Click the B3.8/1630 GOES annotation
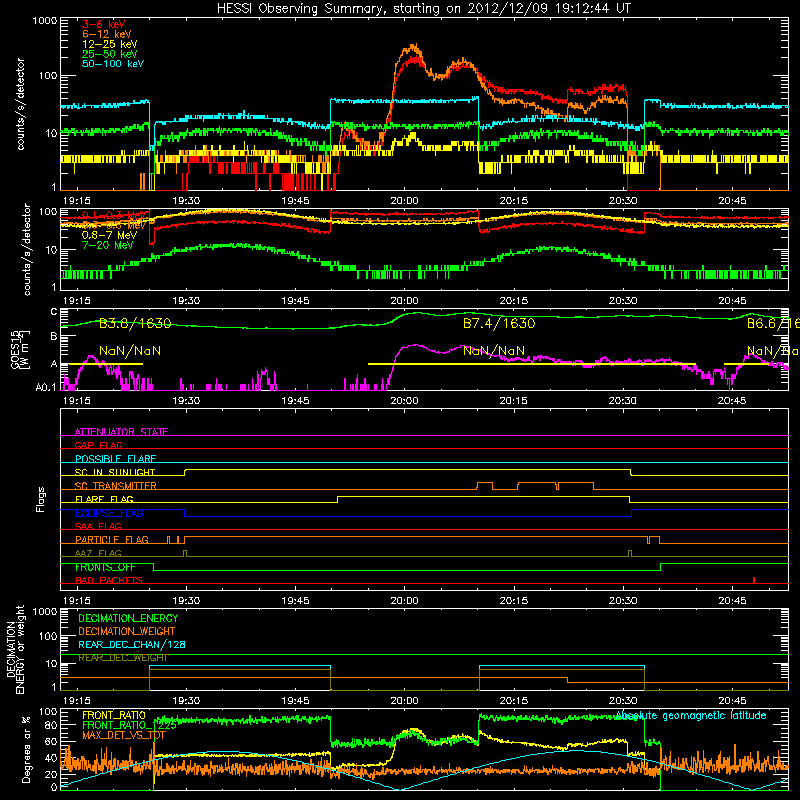Image resolution: width=800 pixels, height=800 pixels. click(x=135, y=323)
